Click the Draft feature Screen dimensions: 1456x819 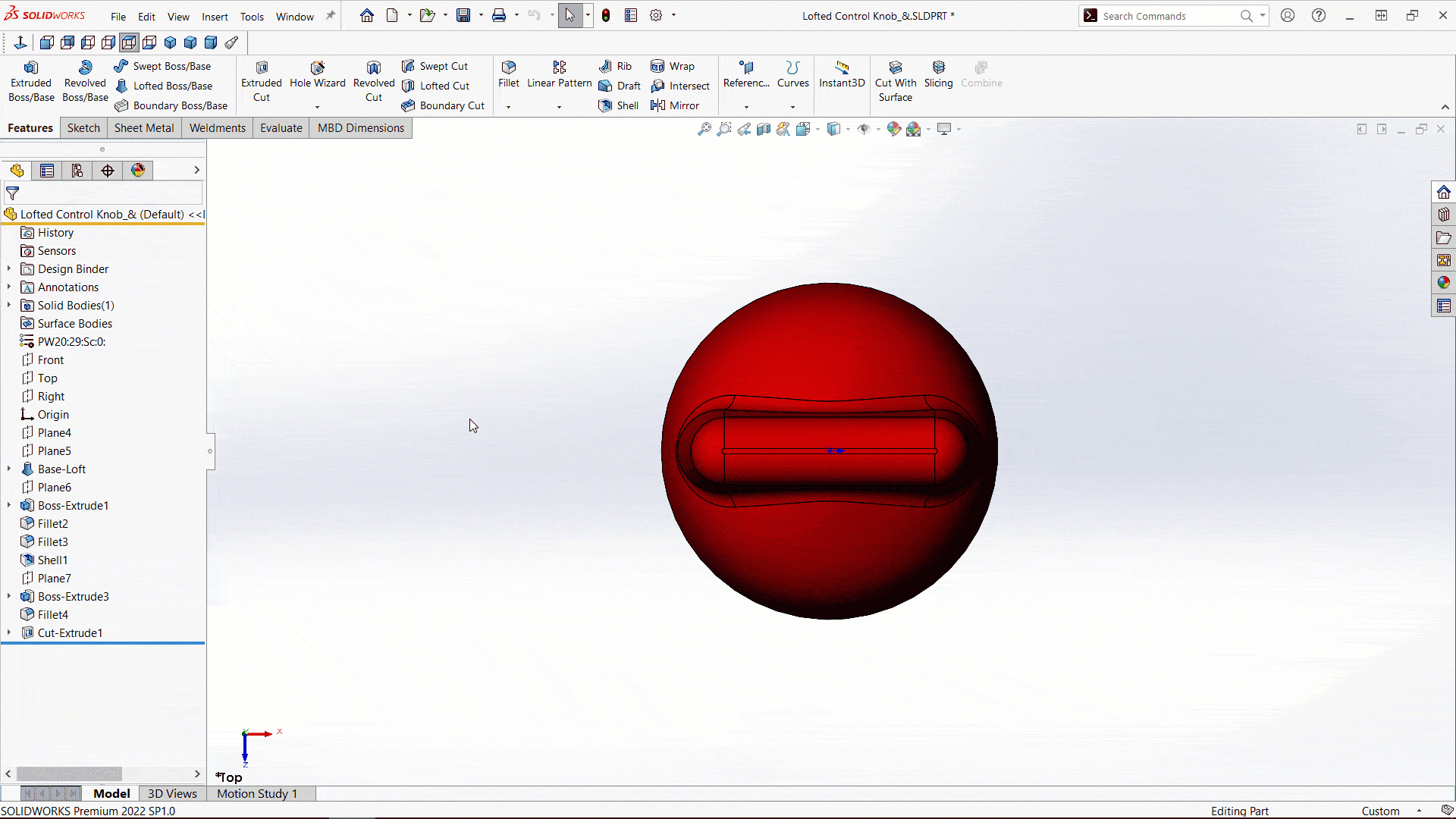[620, 86]
